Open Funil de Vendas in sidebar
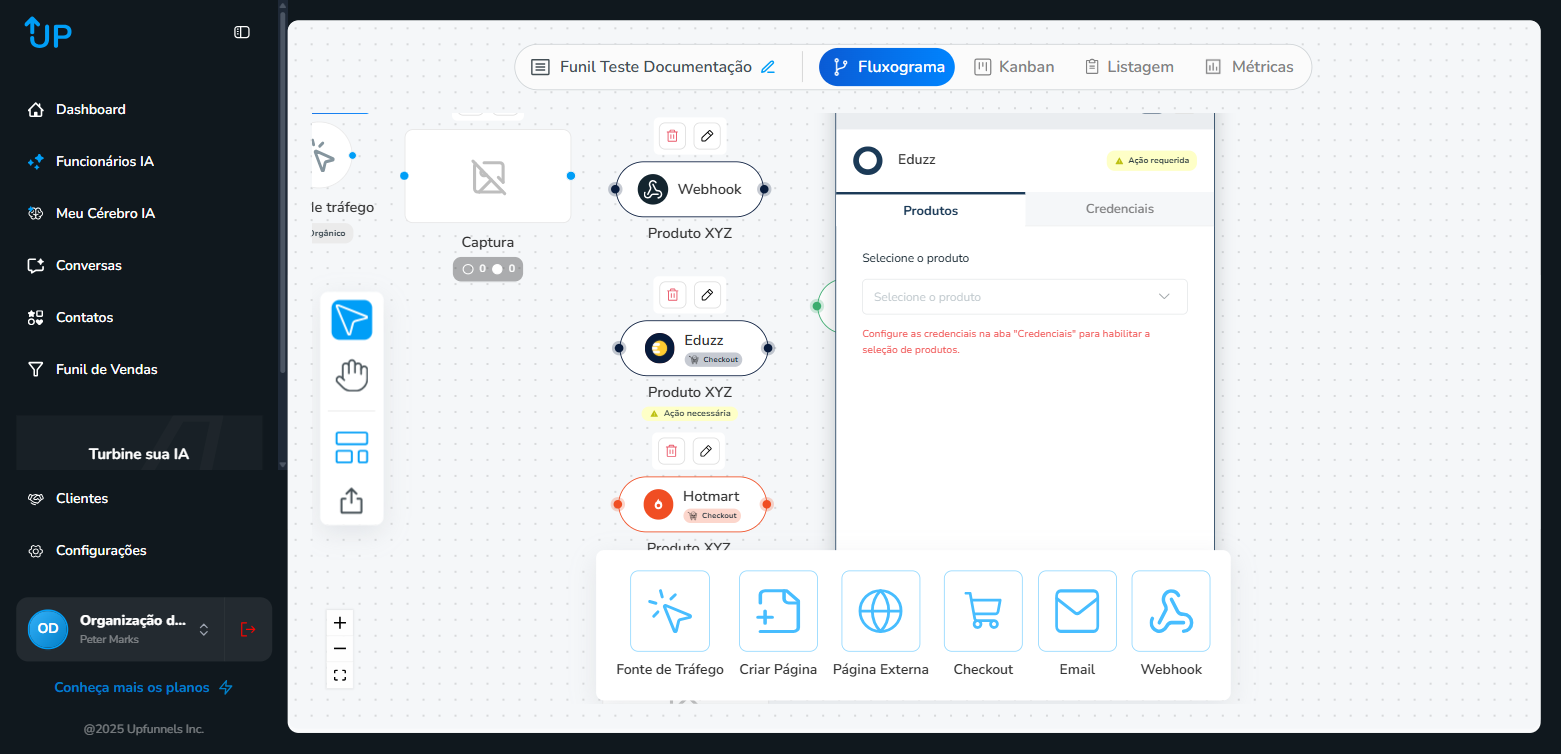This screenshot has height=754, width=1561. (x=106, y=369)
